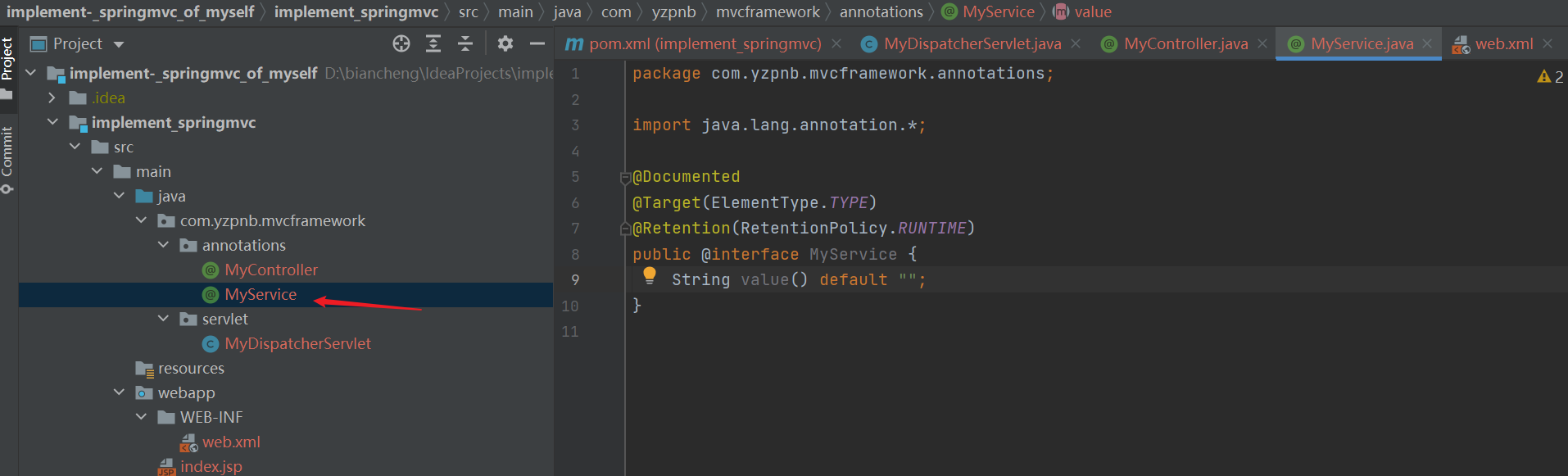1568x476 pixels.
Task: Select MyController in the project tree
Action: point(271,270)
